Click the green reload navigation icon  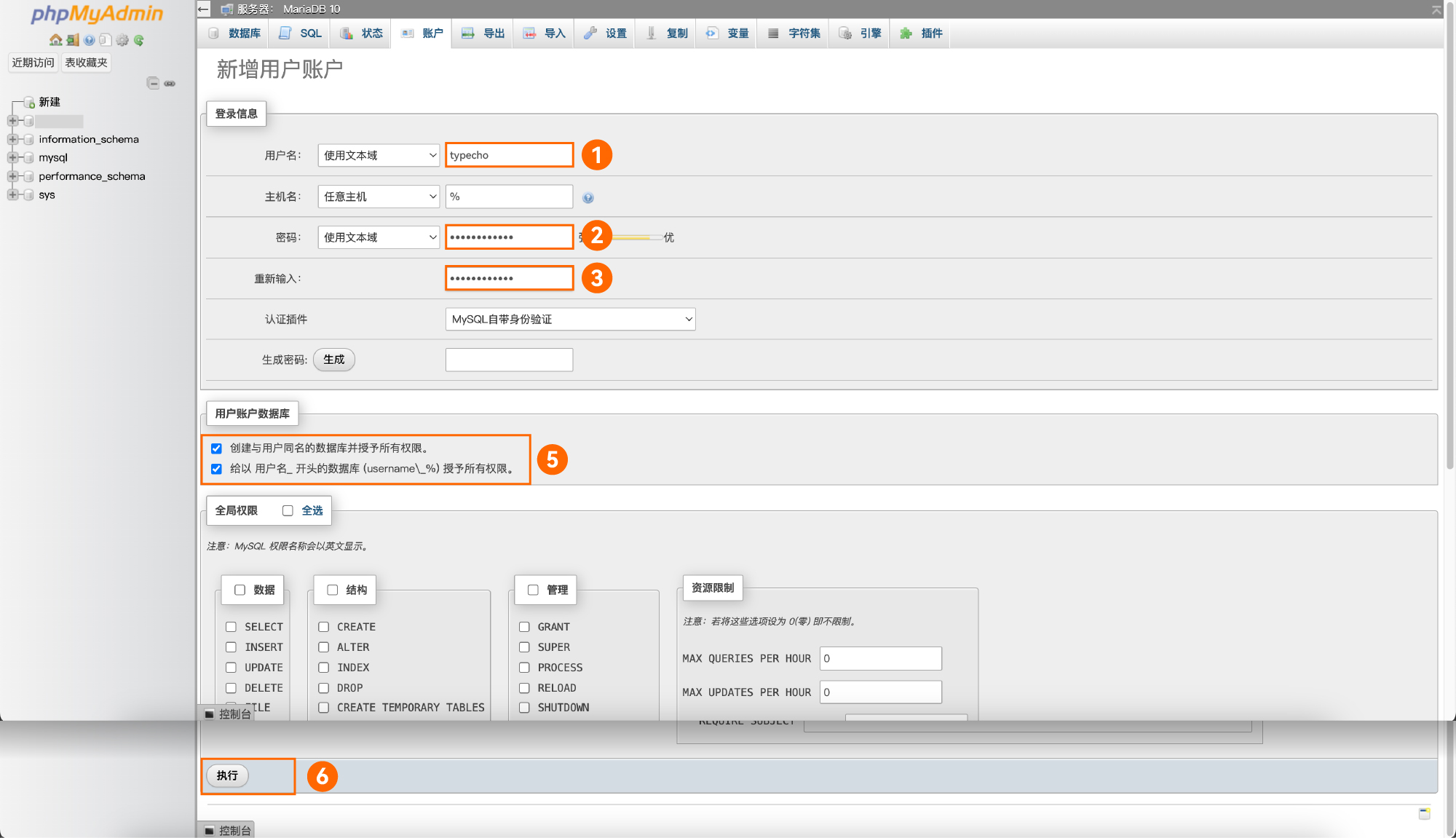pyautogui.click(x=139, y=40)
